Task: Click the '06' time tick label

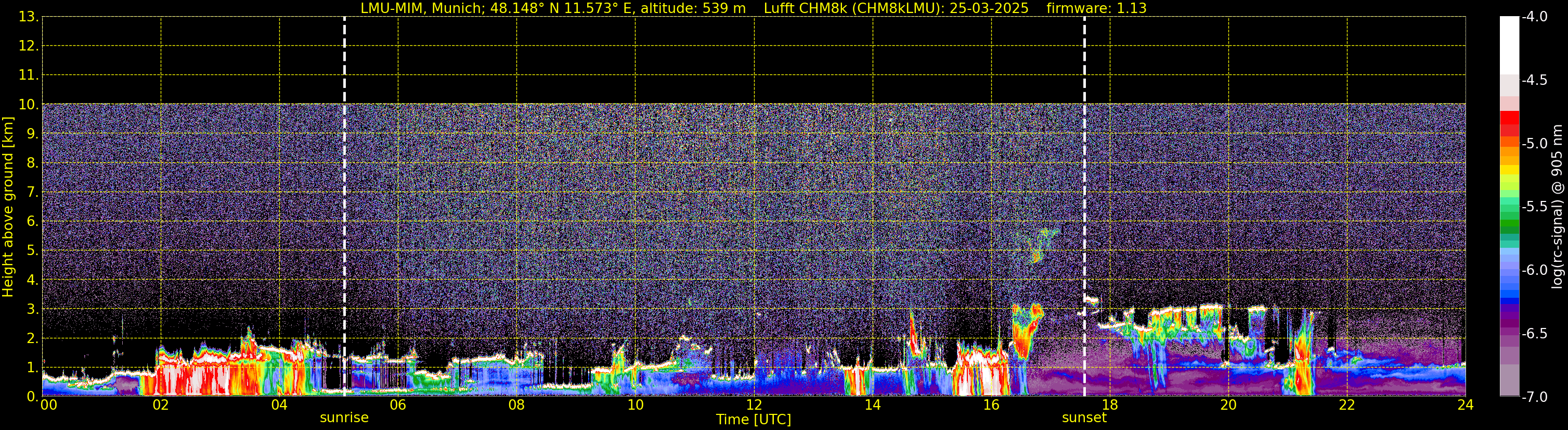Action: click(x=398, y=405)
